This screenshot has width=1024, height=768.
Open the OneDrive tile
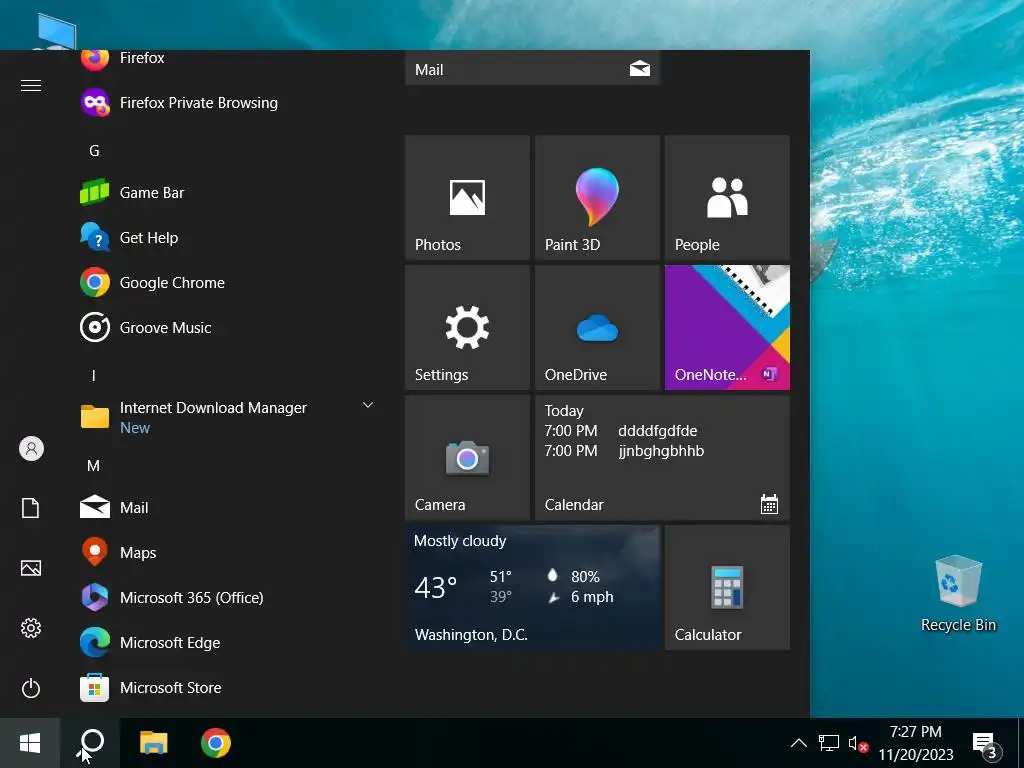[597, 328]
